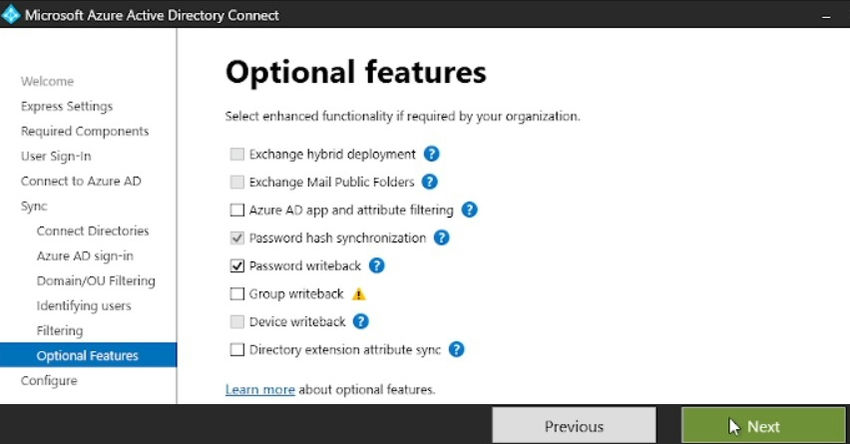
Task: Open help for Directory extension attribute sync
Action: pos(456,350)
